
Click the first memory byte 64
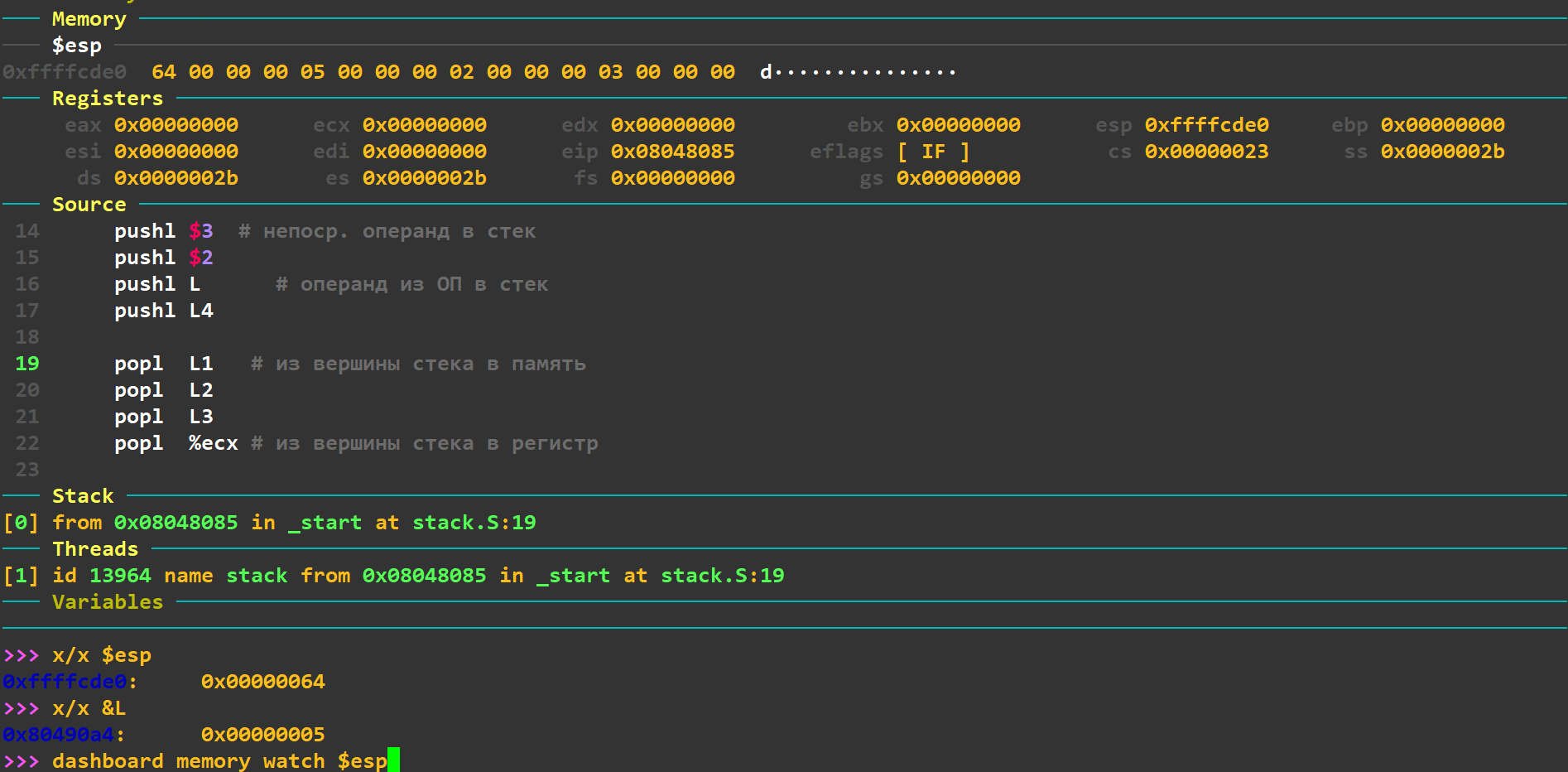pos(163,72)
